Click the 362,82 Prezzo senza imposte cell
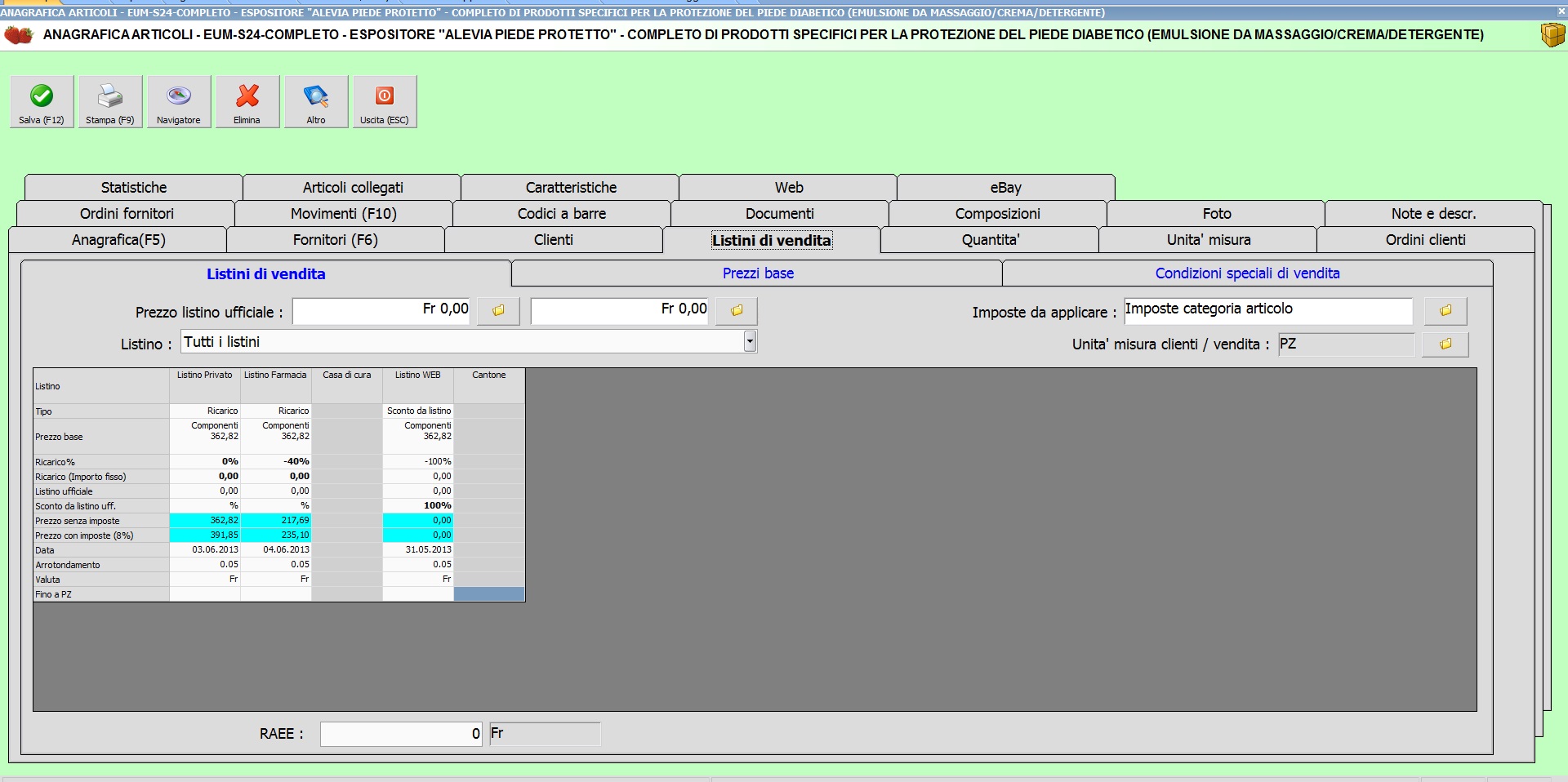Image resolution: width=1568 pixels, height=782 pixels. 205,521
